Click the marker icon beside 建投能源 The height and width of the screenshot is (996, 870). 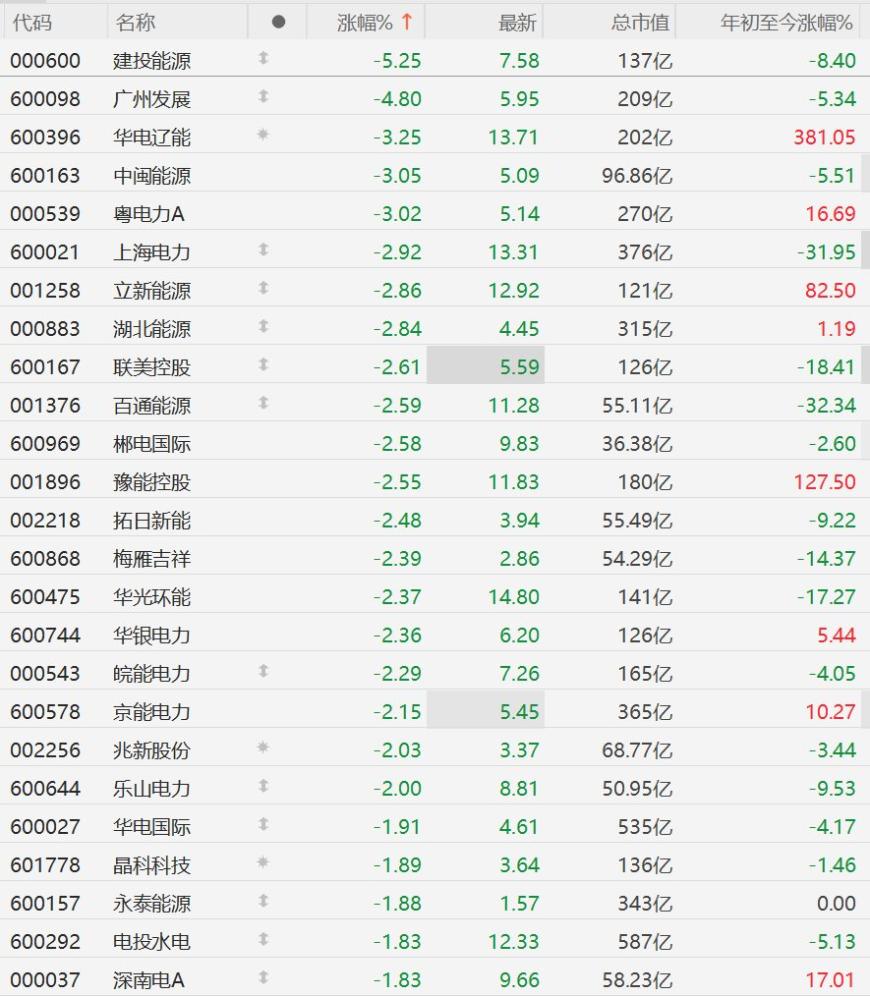click(264, 58)
